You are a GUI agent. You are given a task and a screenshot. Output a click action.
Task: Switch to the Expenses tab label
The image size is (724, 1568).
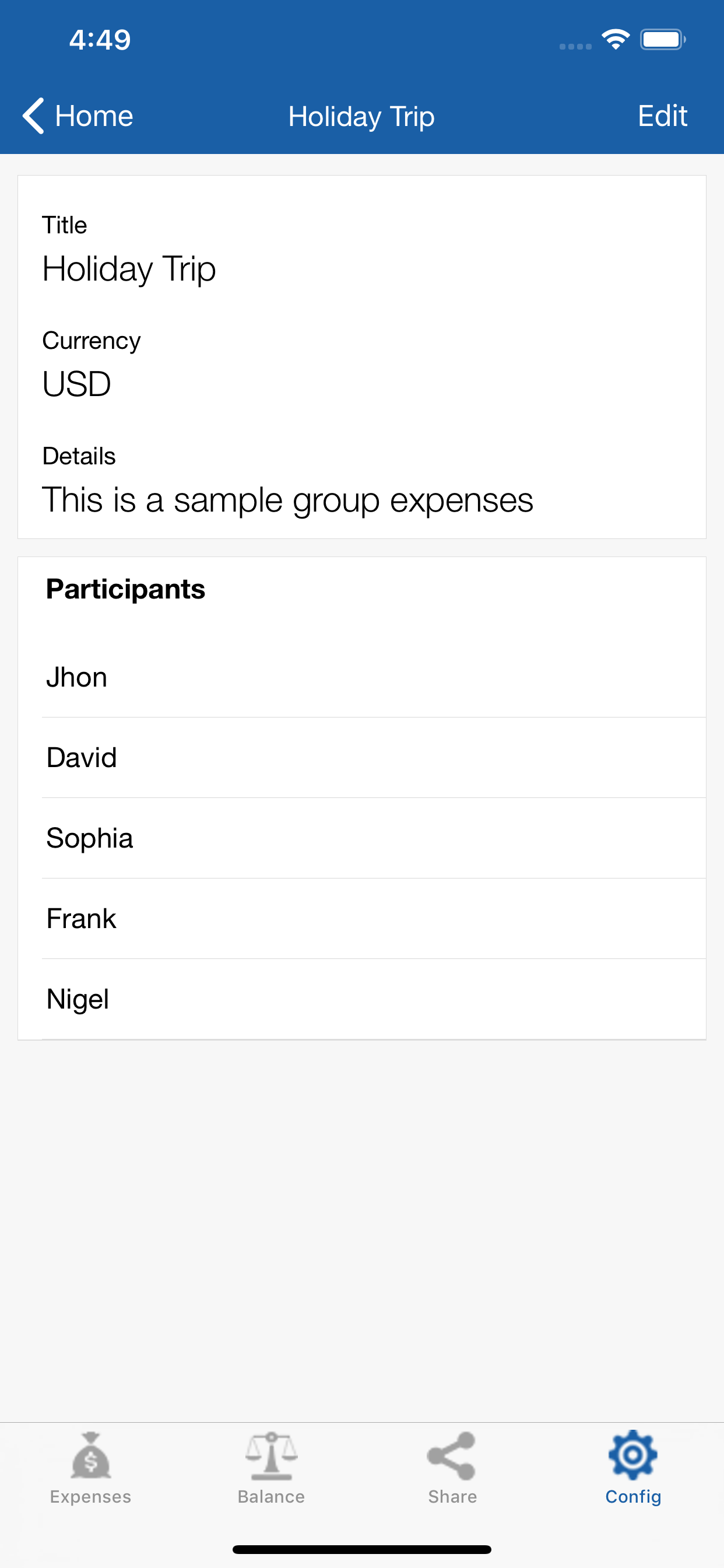91,1497
